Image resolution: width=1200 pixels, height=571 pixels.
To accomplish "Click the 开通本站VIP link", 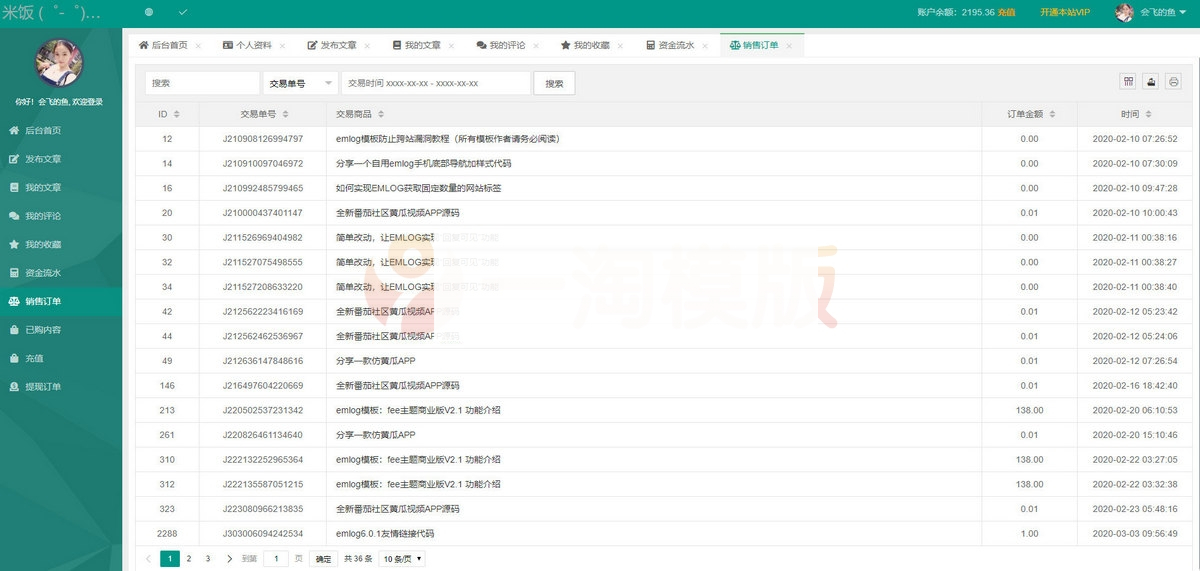I will (x=1067, y=12).
